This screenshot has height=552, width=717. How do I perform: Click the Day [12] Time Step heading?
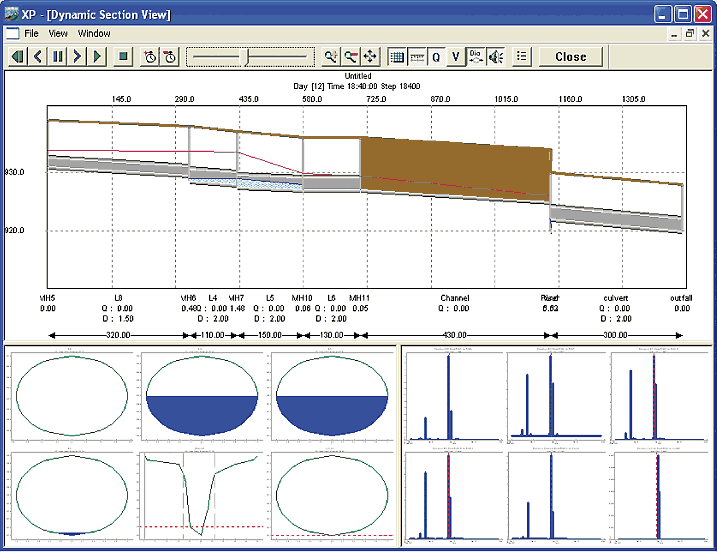point(357,86)
